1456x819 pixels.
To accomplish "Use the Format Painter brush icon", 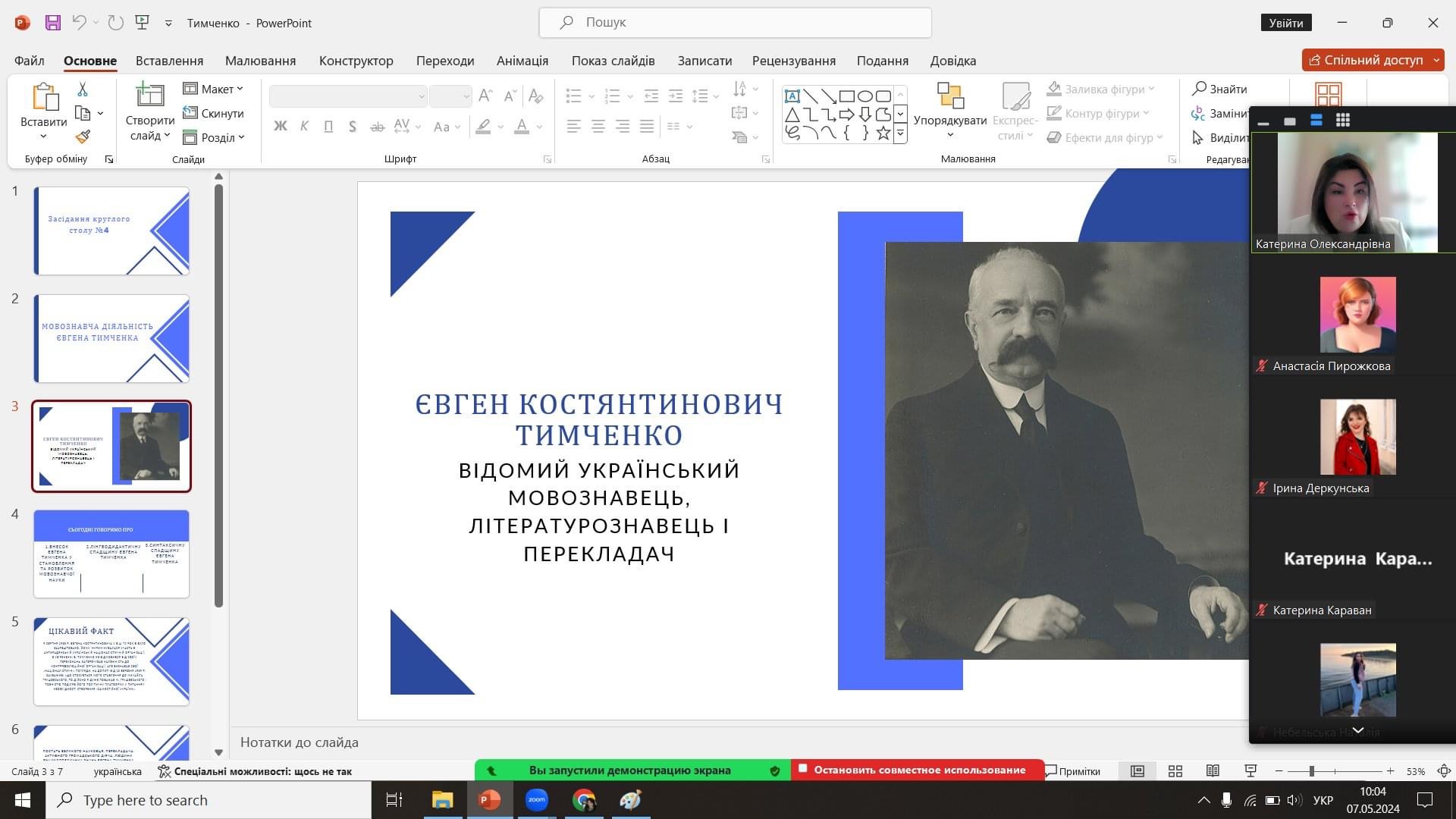I will tap(83, 136).
